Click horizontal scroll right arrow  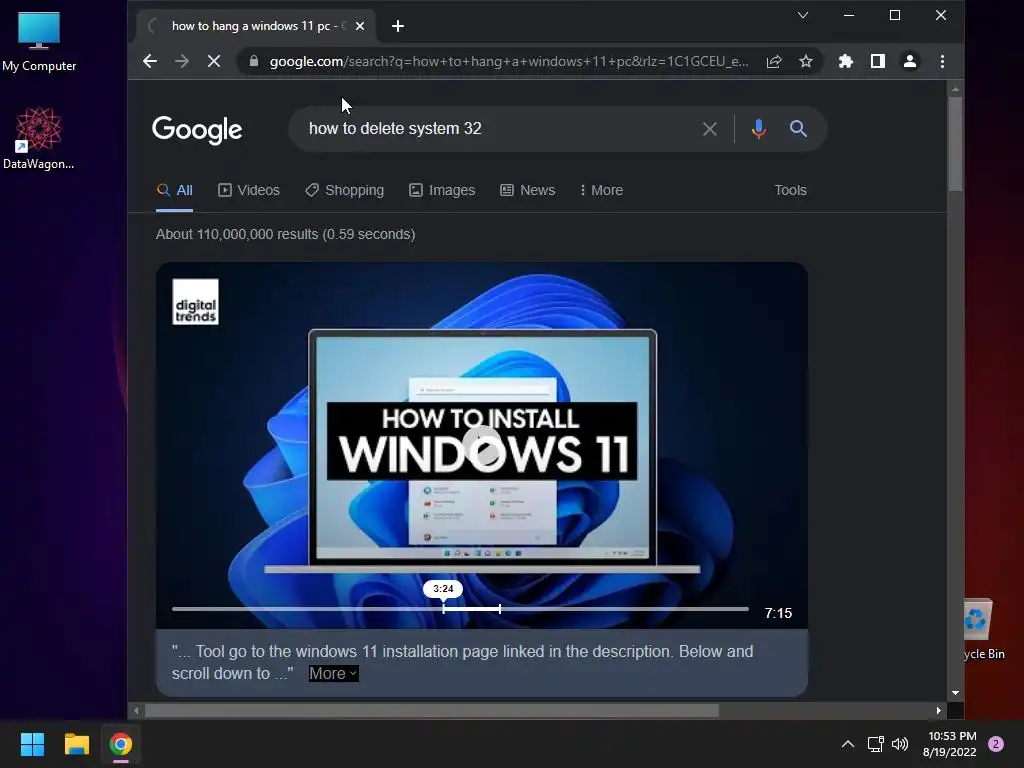938,710
